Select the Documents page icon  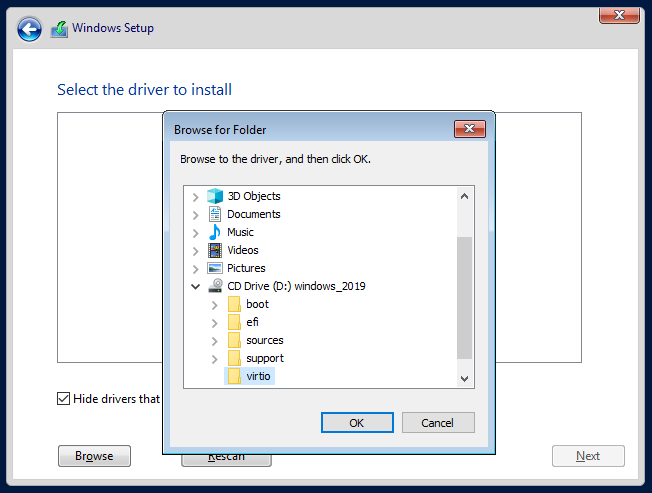click(x=215, y=214)
